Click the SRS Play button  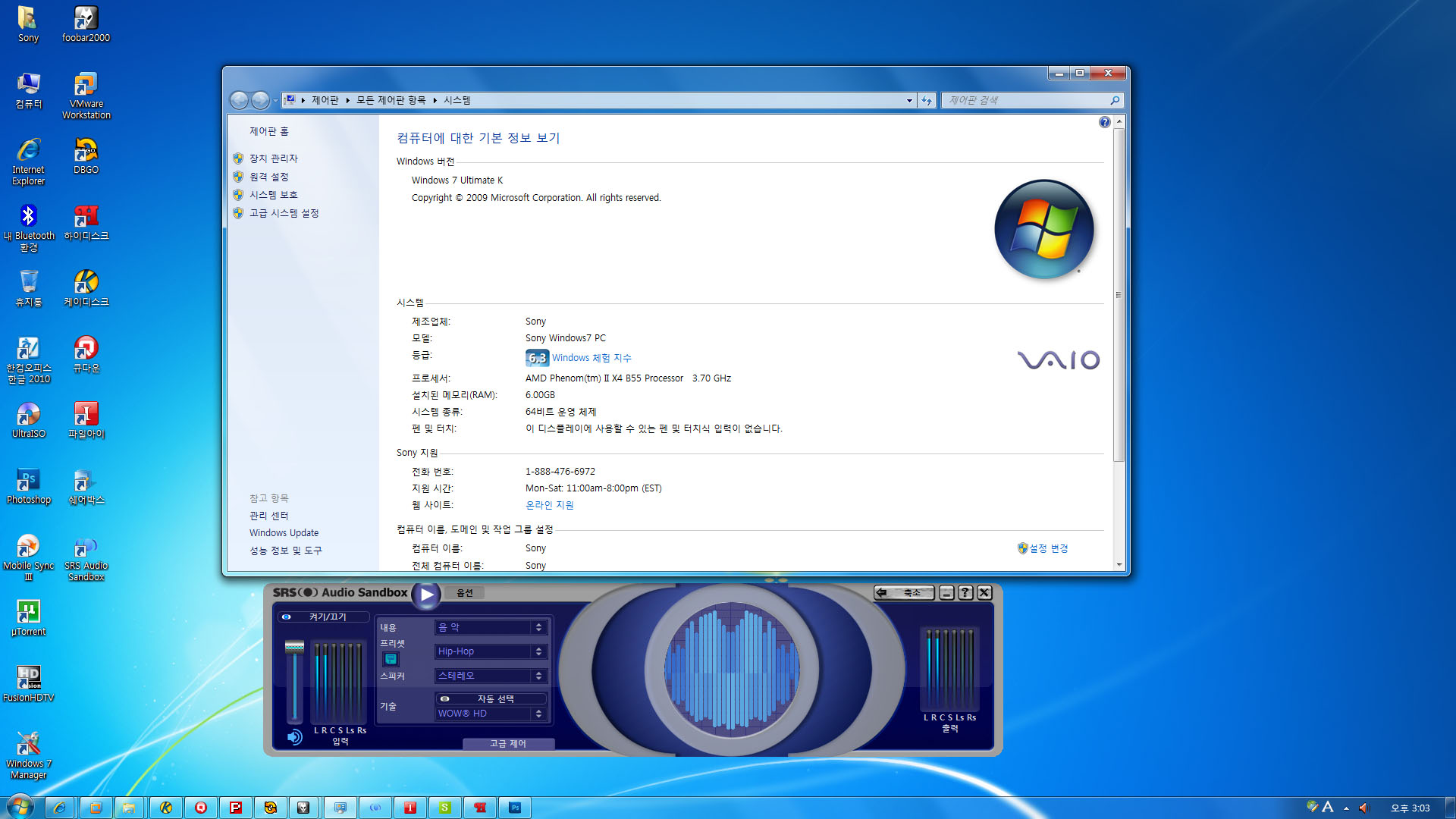(427, 595)
